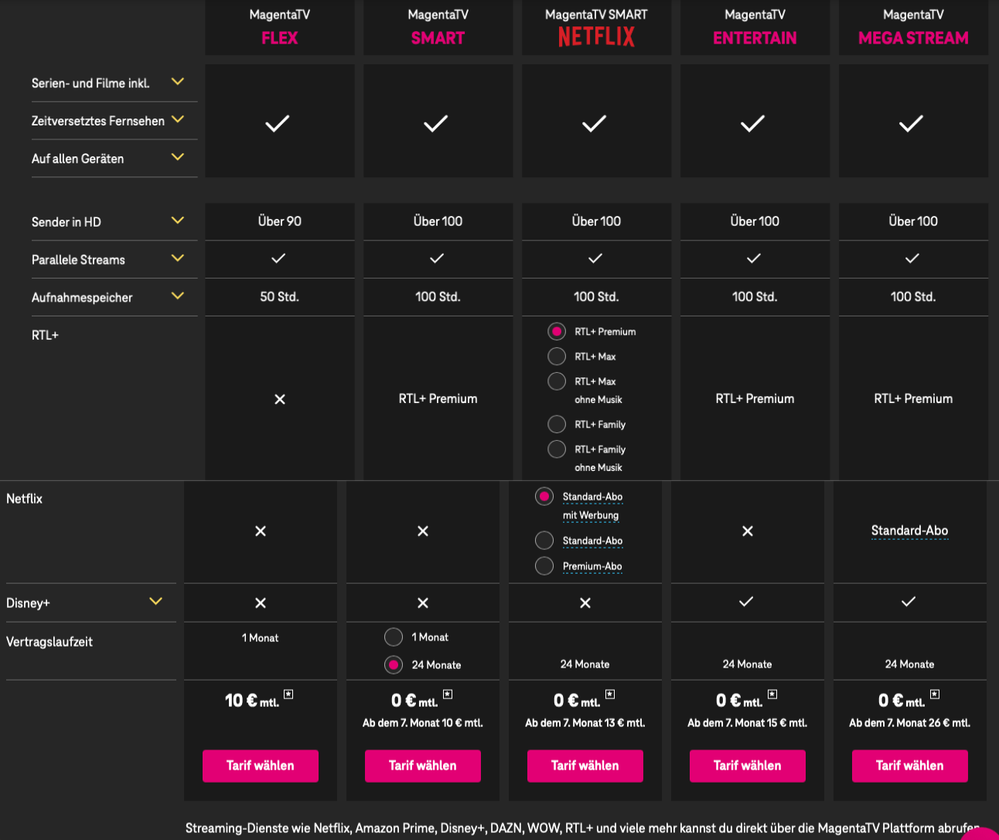Click Standard-Abo link in MEGA STREAM column
This screenshot has height=840, width=999.
click(x=909, y=531)
